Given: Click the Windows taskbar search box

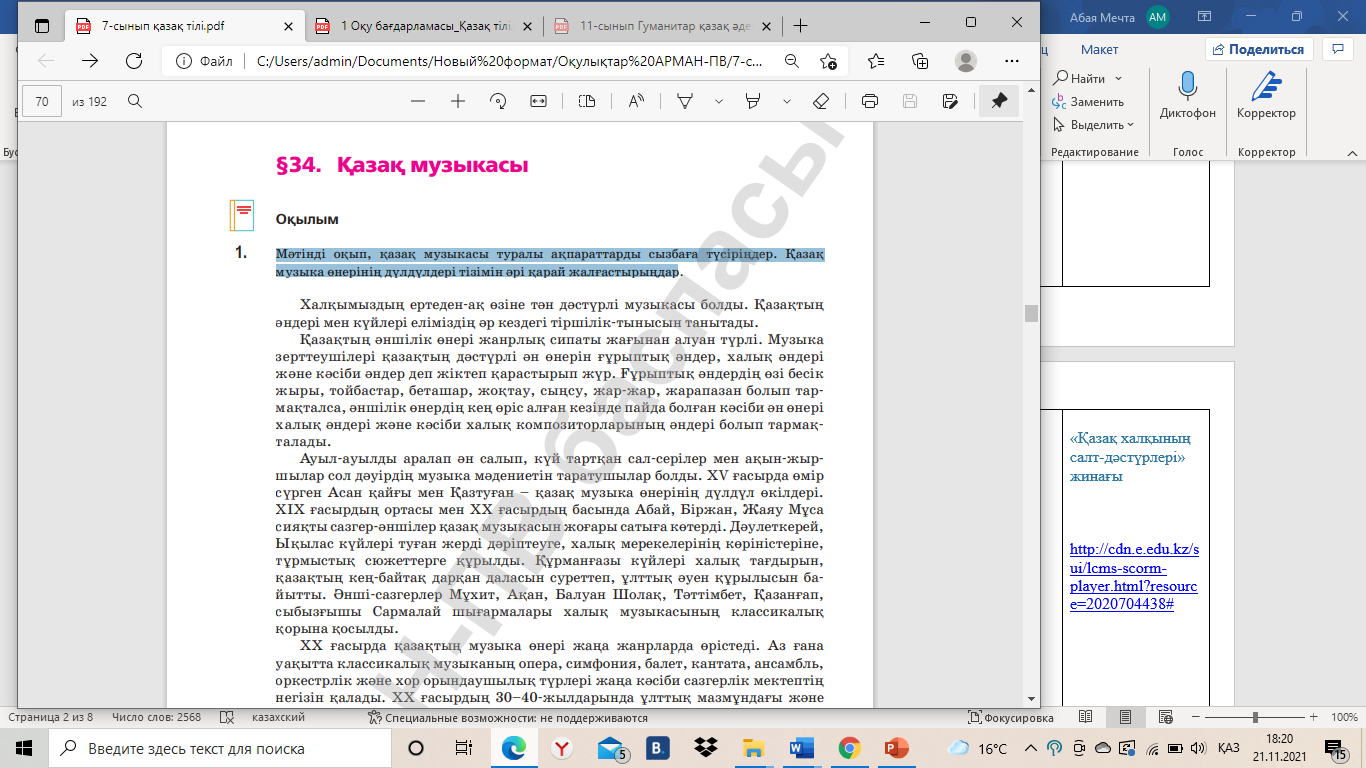Looking at the screenshot, I should click(x=220, y=748).
